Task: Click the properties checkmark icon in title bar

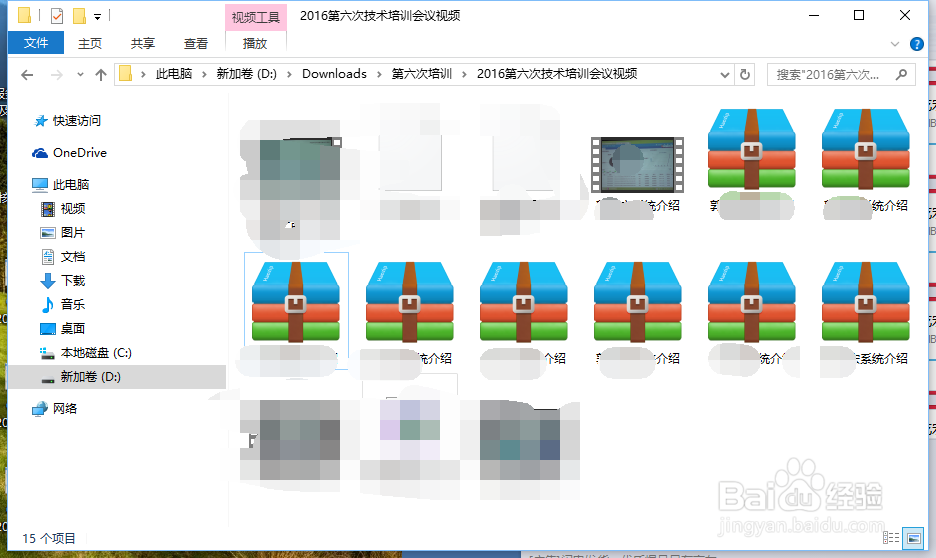Action: tap(57, 16)
